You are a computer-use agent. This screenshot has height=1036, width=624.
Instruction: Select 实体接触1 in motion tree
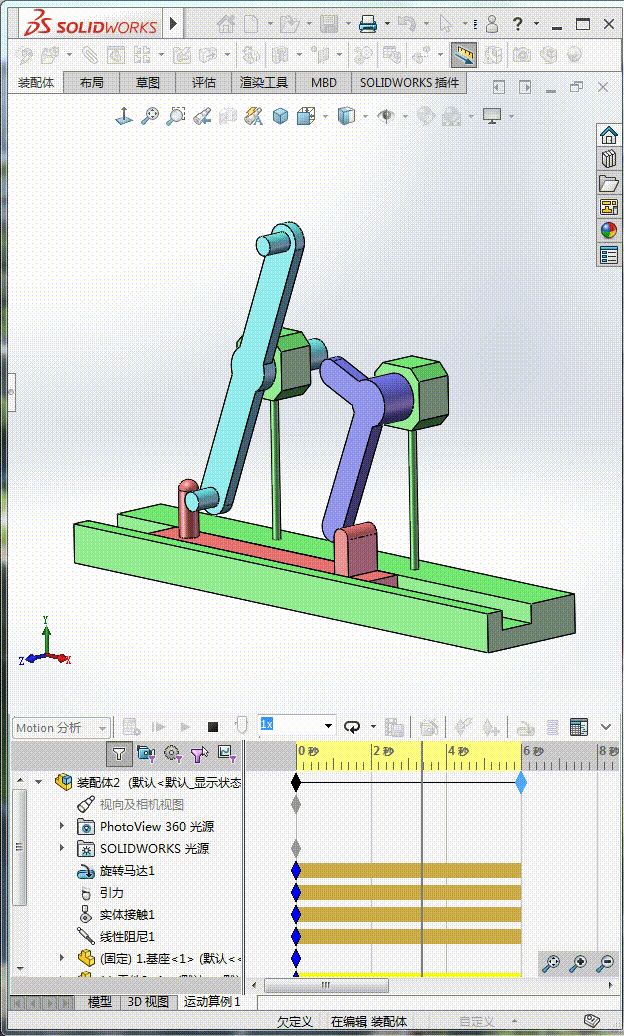(127, 914)
